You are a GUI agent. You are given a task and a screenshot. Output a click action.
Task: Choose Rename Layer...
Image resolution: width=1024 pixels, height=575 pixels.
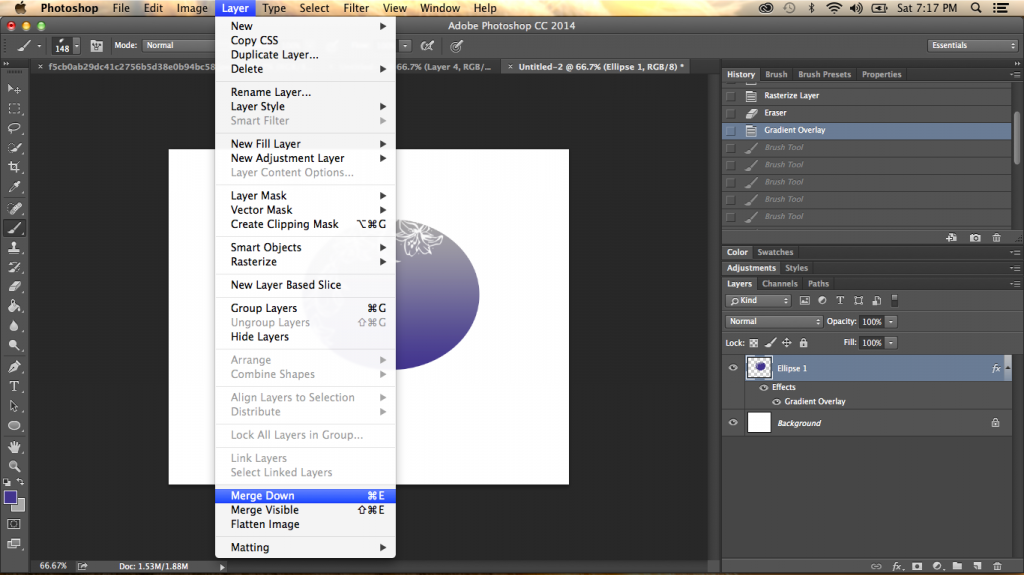305,92
